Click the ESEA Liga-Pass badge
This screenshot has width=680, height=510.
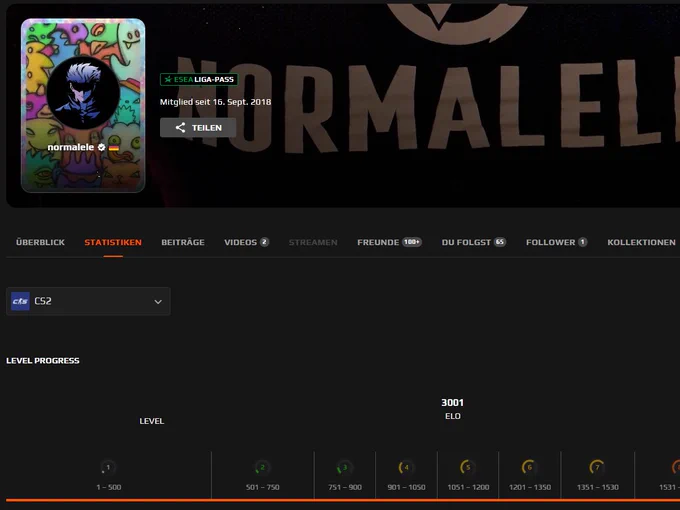199,79
